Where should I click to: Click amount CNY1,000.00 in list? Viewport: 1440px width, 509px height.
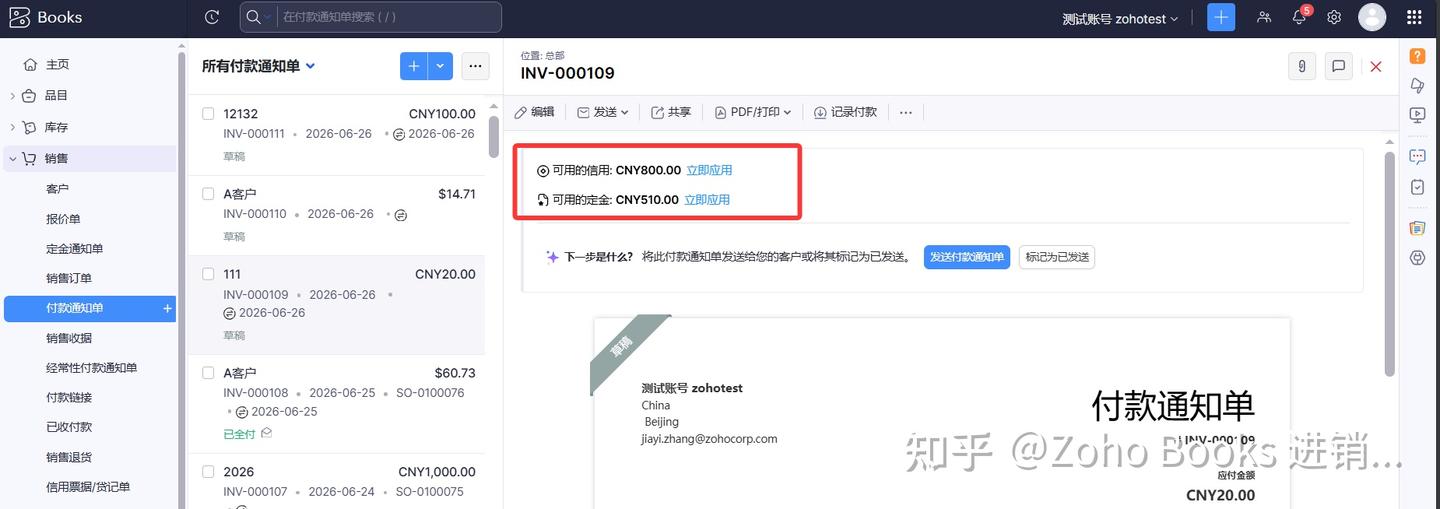[x=437, y=472]
